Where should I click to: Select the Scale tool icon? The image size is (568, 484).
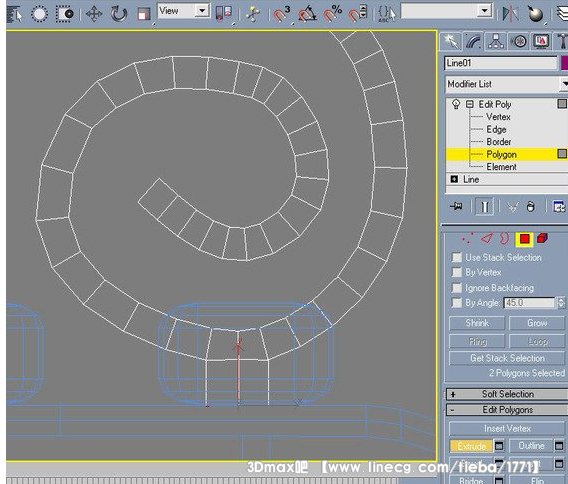[144, 14]
